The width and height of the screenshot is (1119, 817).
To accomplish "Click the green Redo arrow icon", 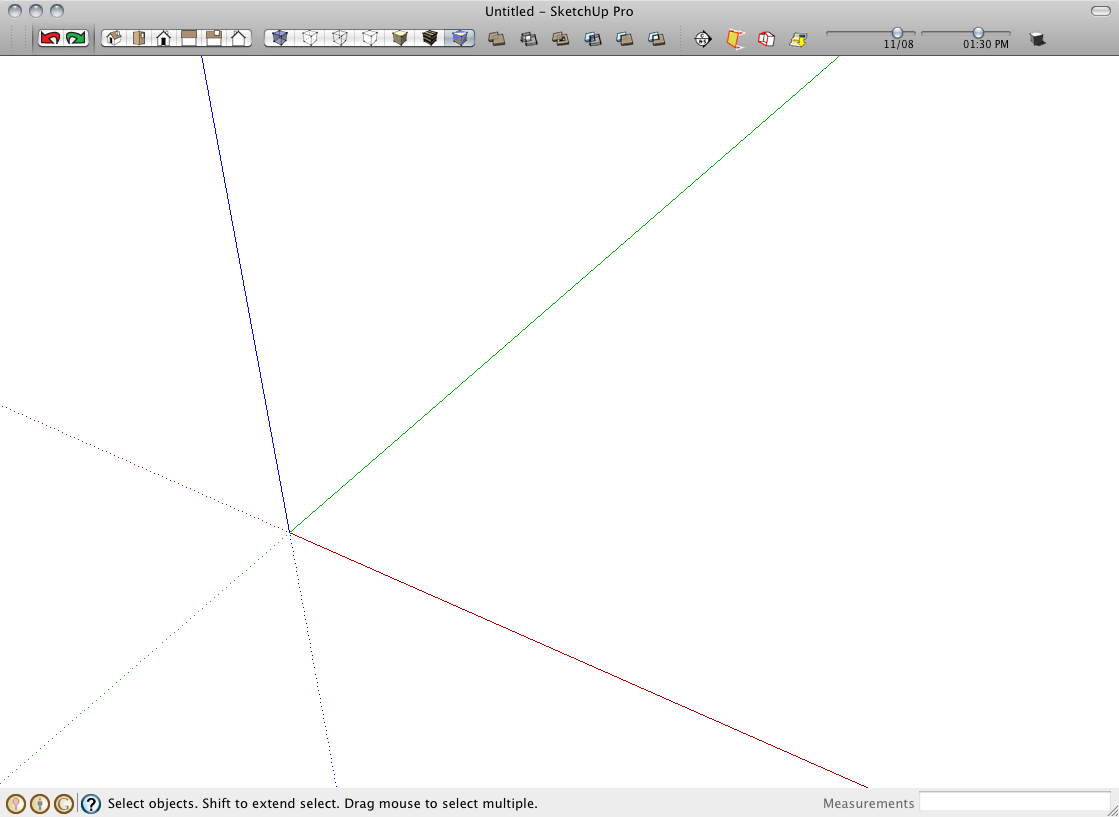I will point(76,38).
